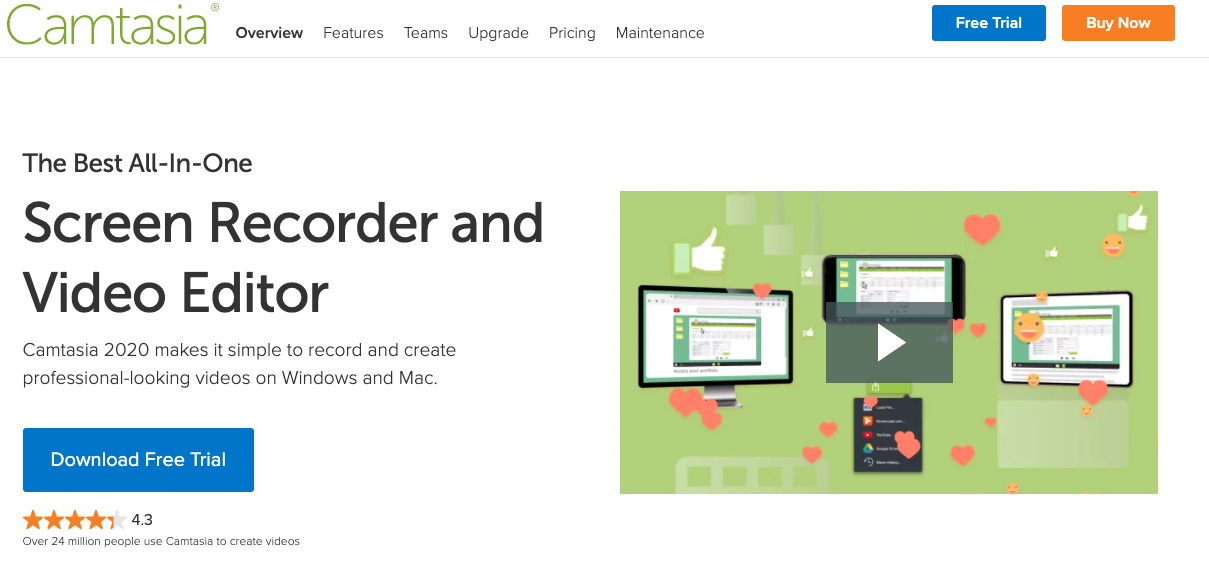The height and width of the screenshot is (564, 1209).
Task: Click the orange Buy Now button
Action: click(1118, 23)
